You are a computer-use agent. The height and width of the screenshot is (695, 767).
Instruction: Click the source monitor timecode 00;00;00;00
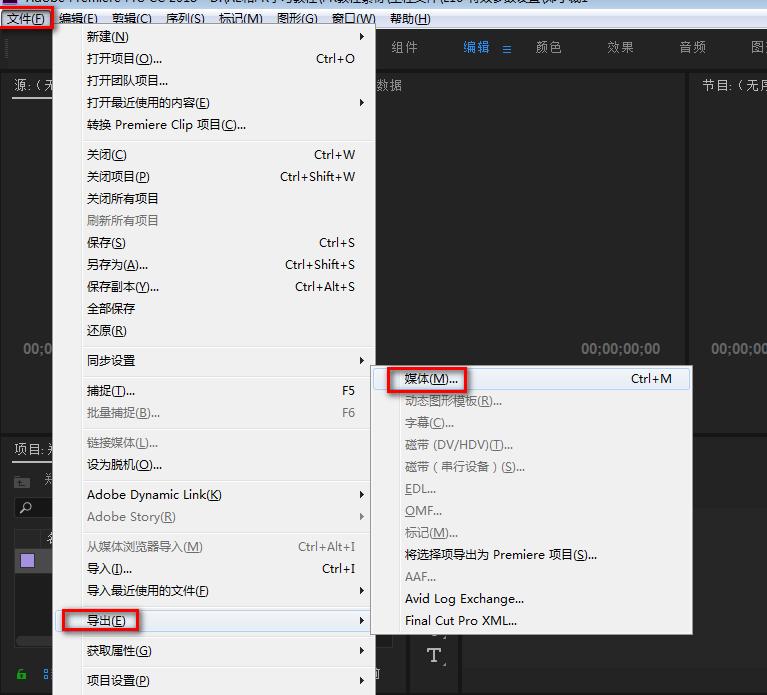620,349
